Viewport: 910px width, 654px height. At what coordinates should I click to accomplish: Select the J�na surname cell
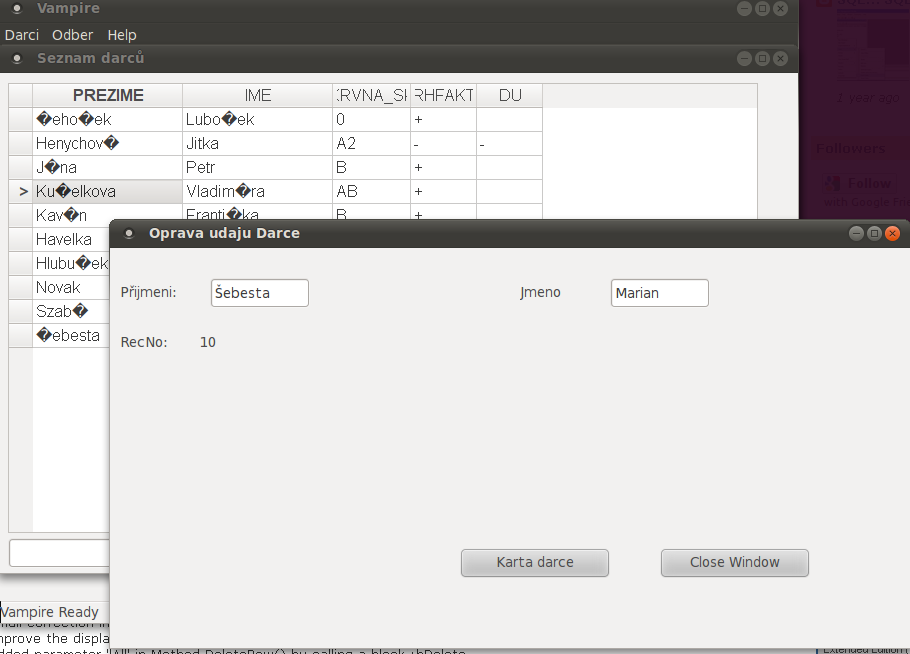(107, 167)
